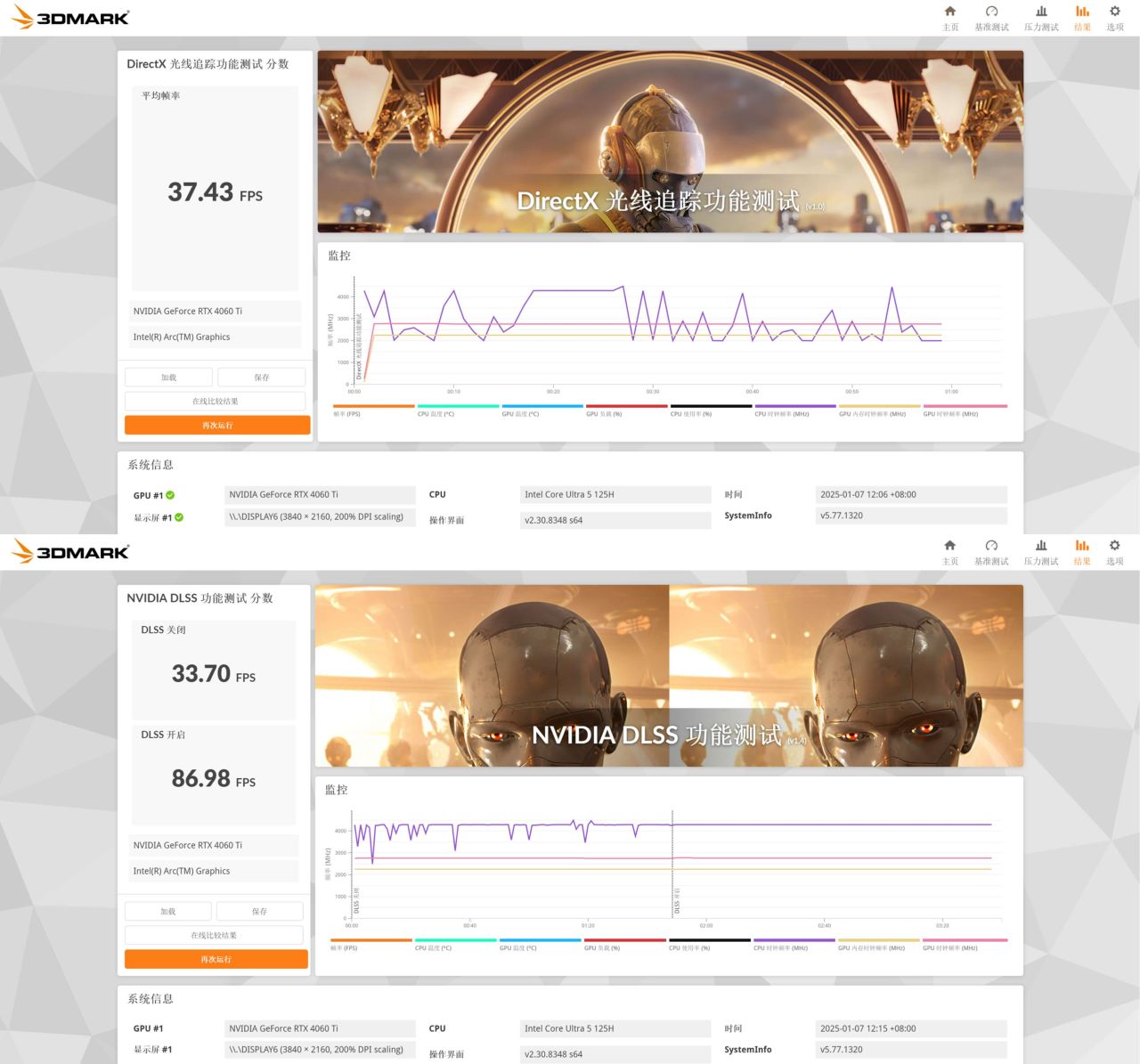Click orange 再次运行 in DLSS window
Screen dimensions: 1140x1064
216,960
